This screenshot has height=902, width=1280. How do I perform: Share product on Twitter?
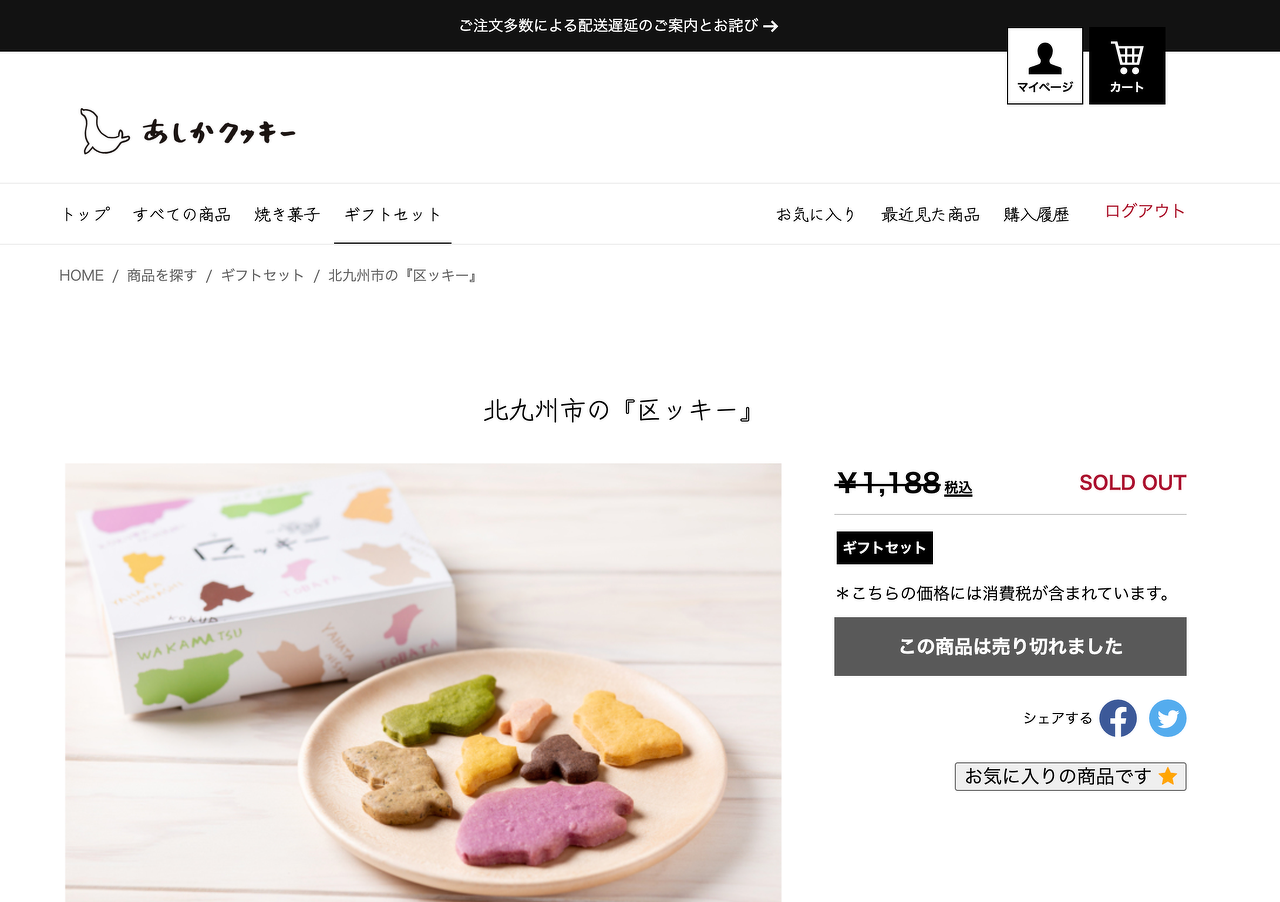1167,718
